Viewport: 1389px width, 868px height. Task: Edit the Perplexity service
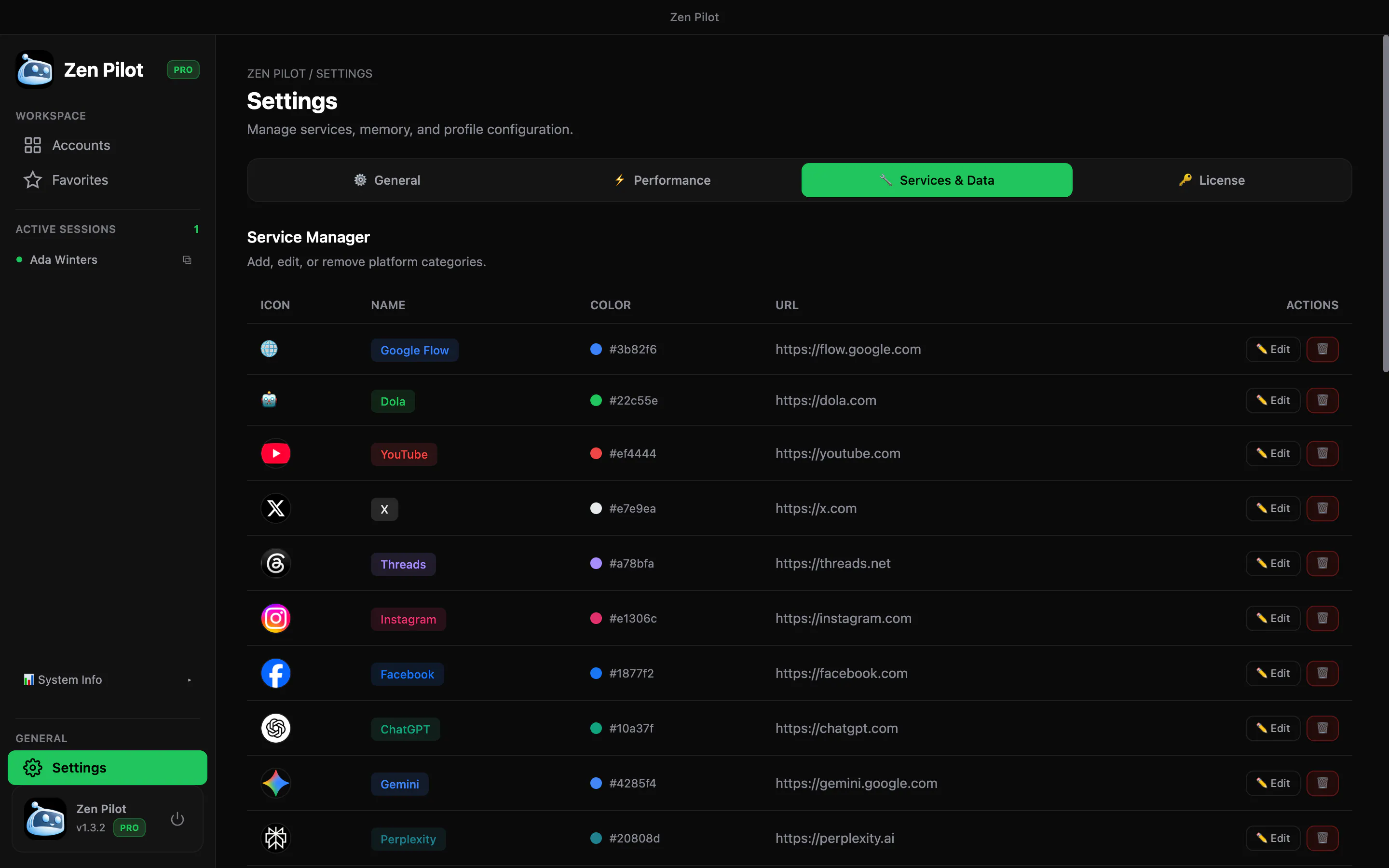click(1272, 838)
